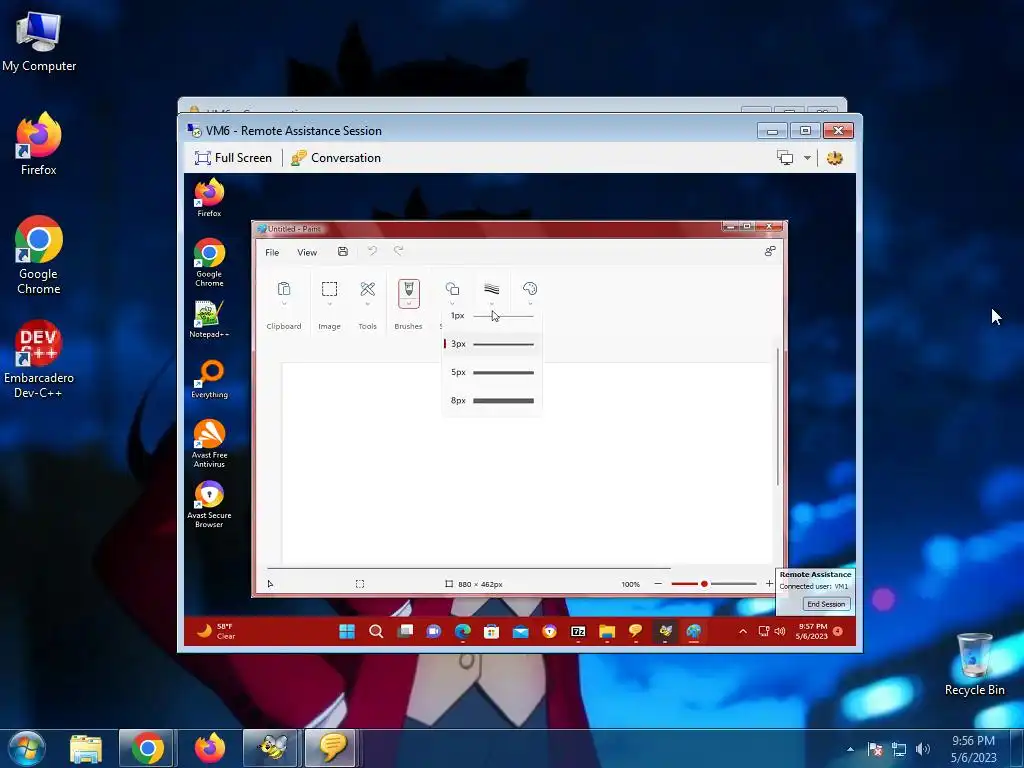Open Chrome from the host taskbar

146,748
